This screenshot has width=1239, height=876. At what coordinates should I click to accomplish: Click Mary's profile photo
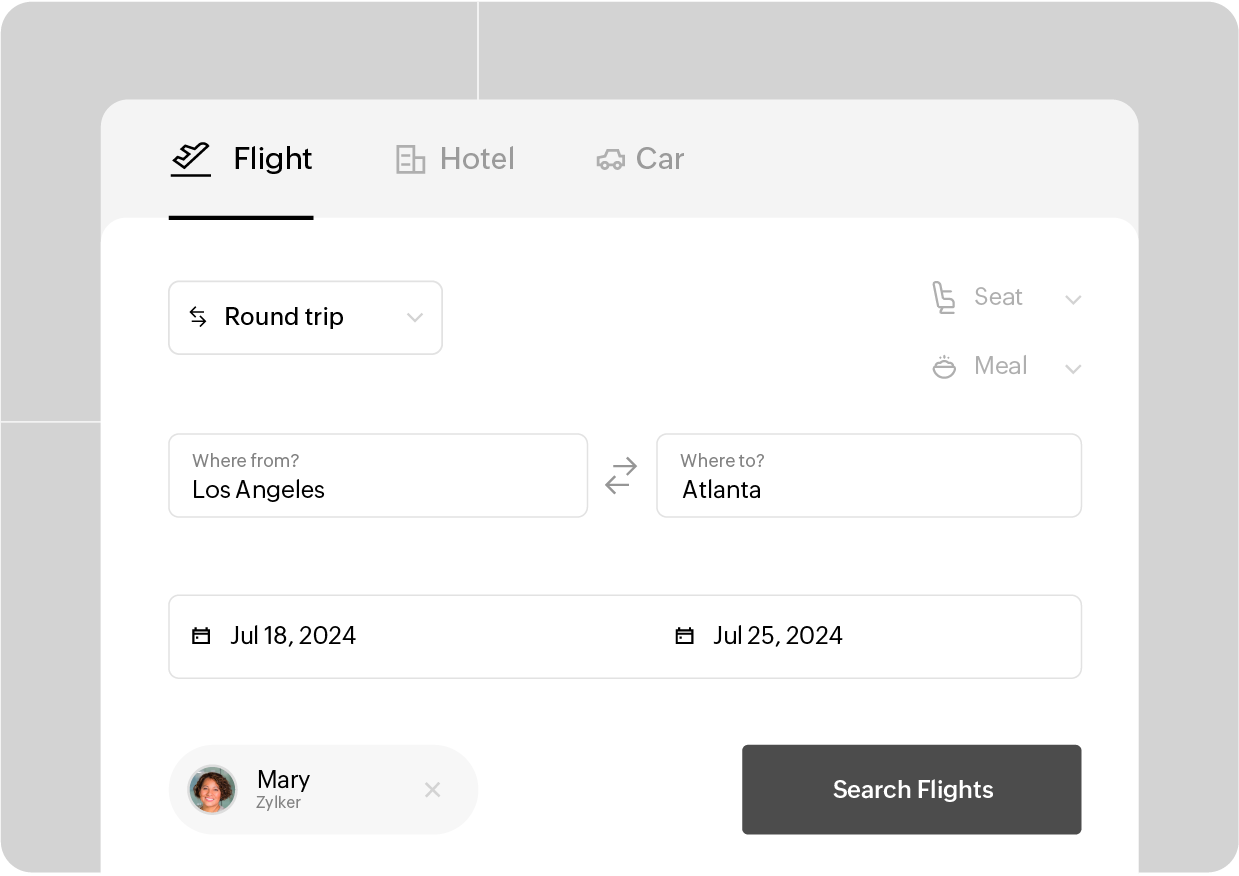click(212, 789)
